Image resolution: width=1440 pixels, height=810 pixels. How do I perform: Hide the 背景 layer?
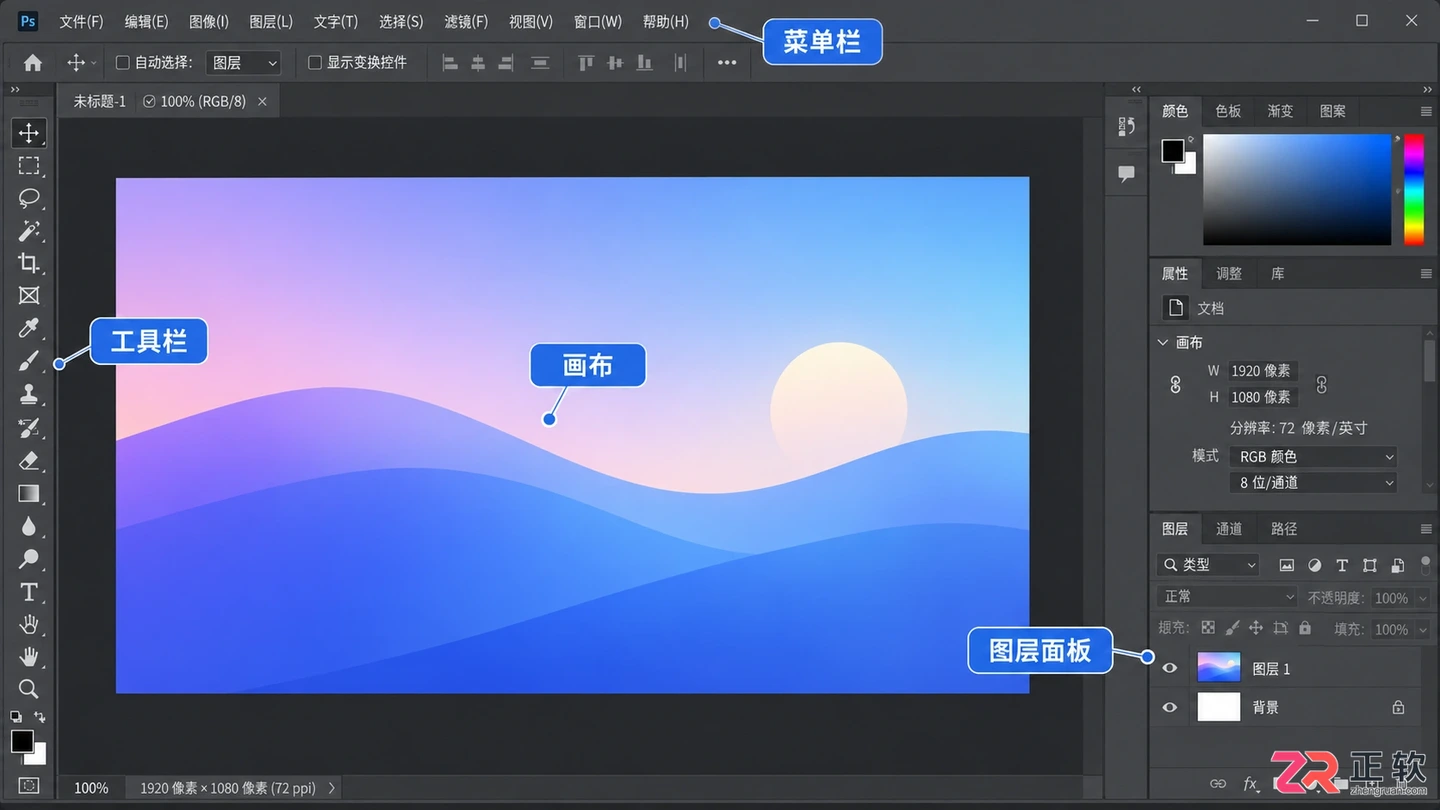(x=1170, y=707)
